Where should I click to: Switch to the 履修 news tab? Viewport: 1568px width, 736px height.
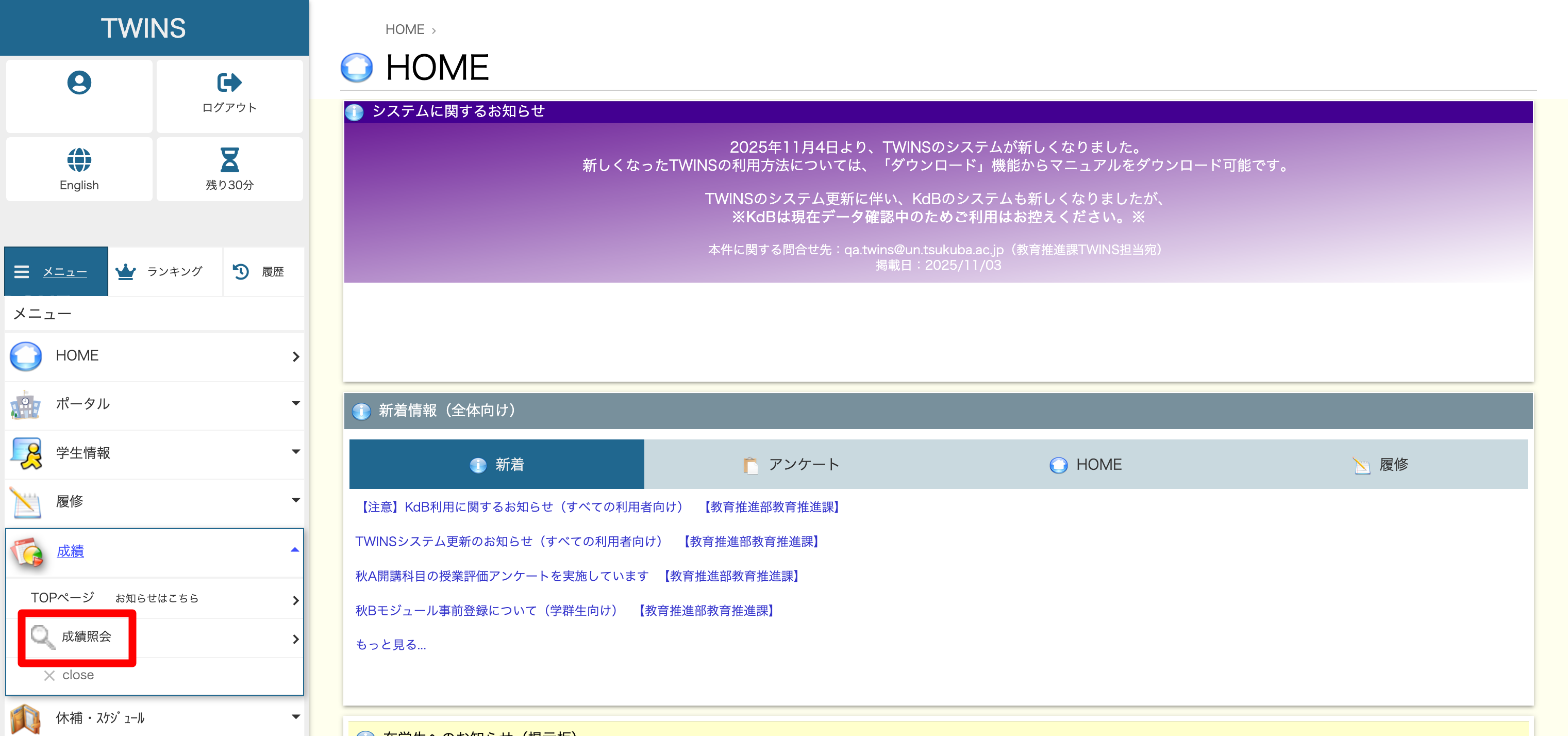click(x=1380, y=464)
